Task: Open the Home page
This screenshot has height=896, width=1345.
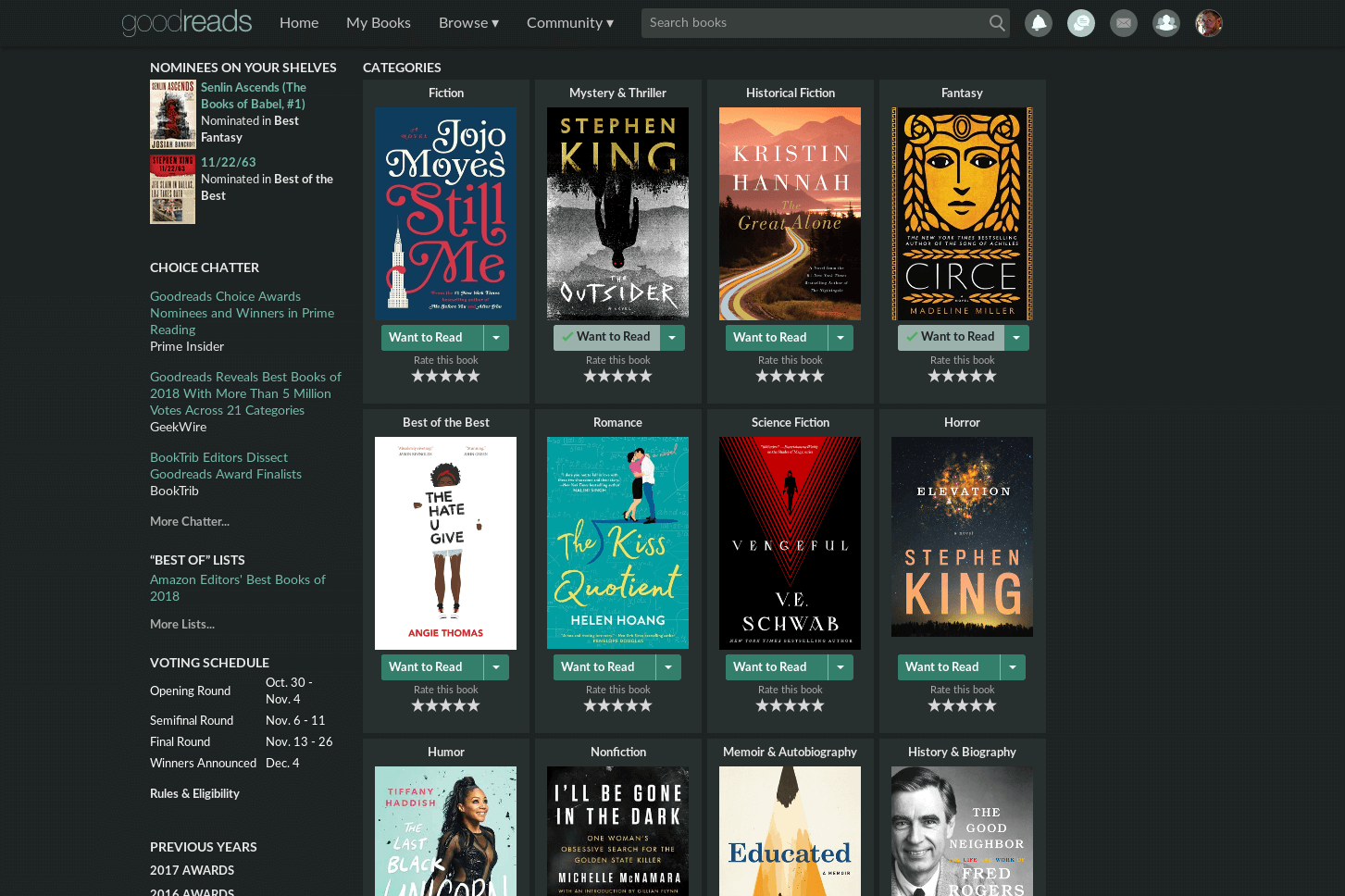Action: coord(299,23)
